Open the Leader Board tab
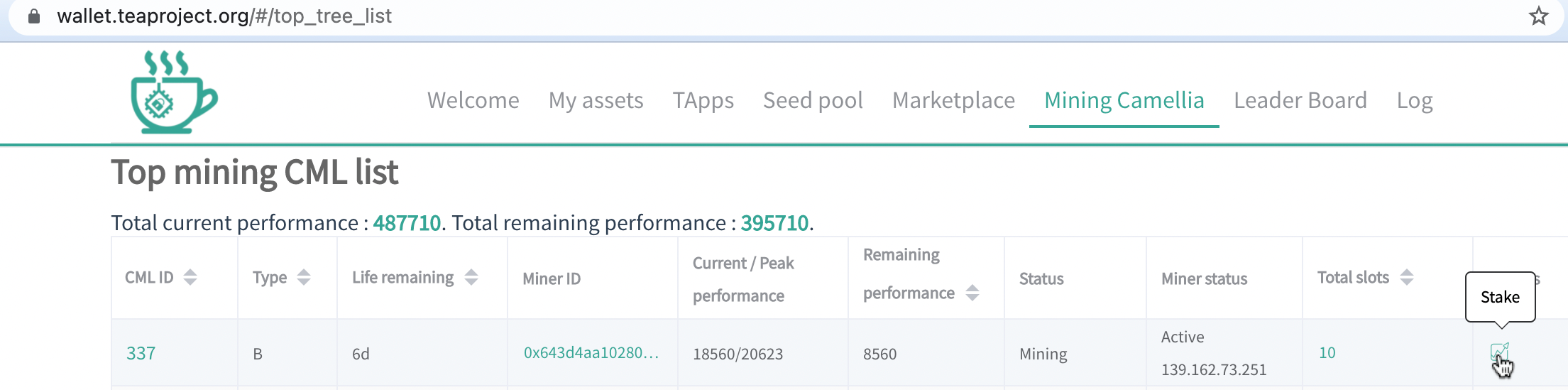 coord(1300,100)
